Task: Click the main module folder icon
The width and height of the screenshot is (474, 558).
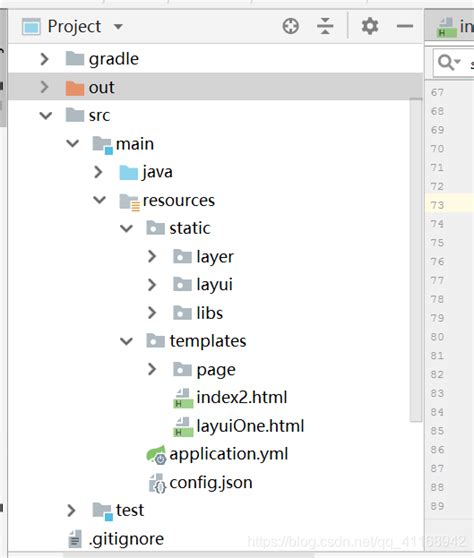Action: coord(102,145)
